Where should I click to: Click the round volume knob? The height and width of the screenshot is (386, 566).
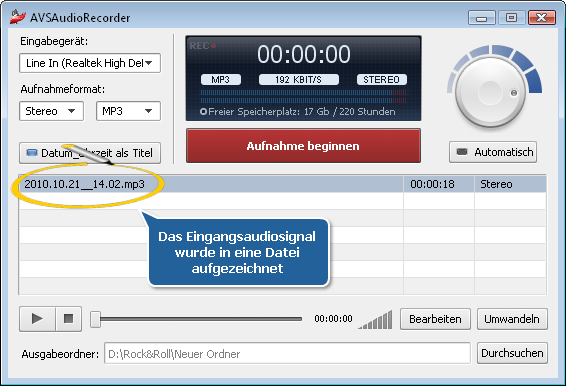pos(490,92)
